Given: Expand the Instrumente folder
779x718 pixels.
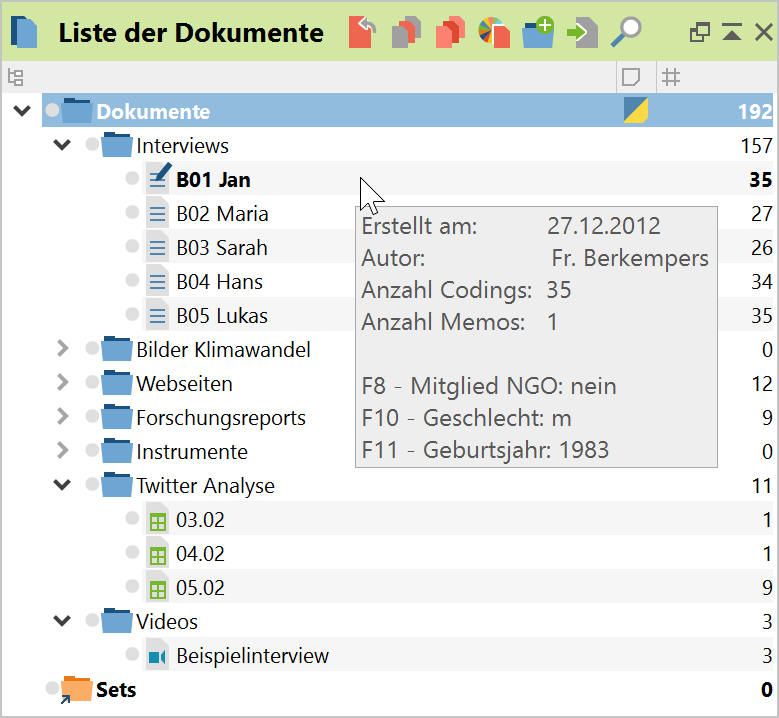Looking at the screenshot, I should coord(62,450).
